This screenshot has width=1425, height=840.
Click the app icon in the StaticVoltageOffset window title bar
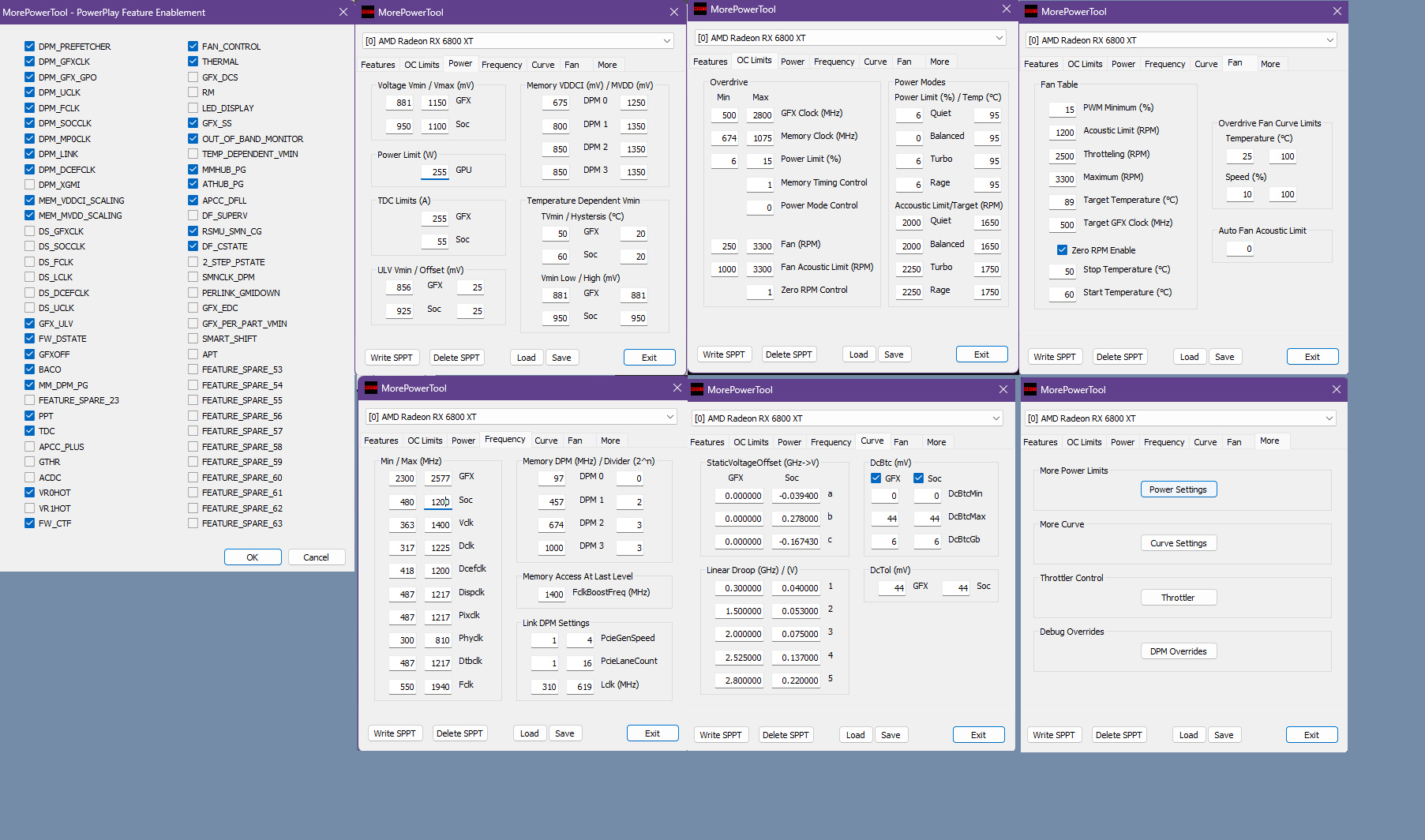[697, 389]
